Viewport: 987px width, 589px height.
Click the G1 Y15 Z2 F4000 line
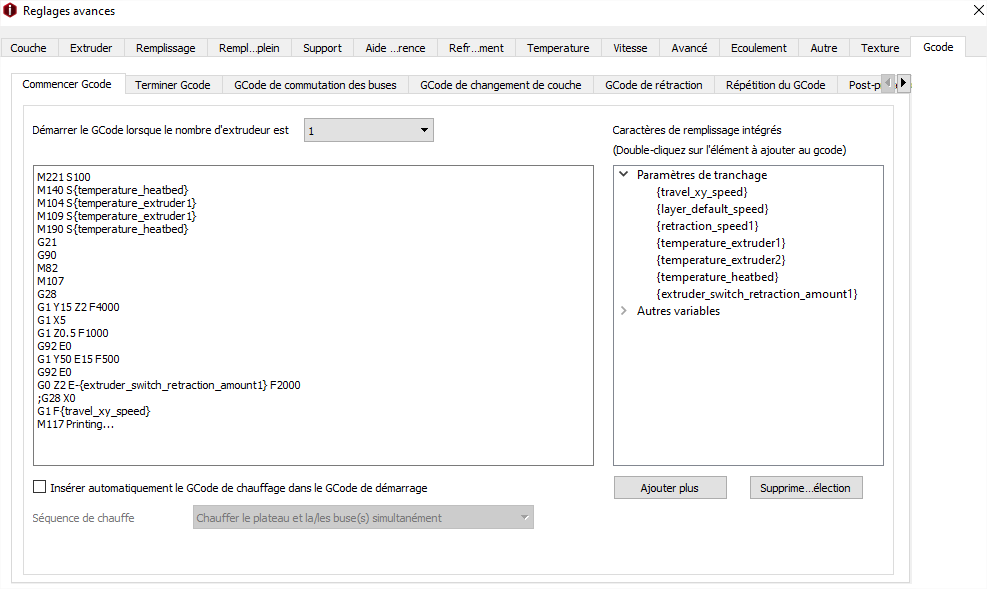[x=78, y=307]
